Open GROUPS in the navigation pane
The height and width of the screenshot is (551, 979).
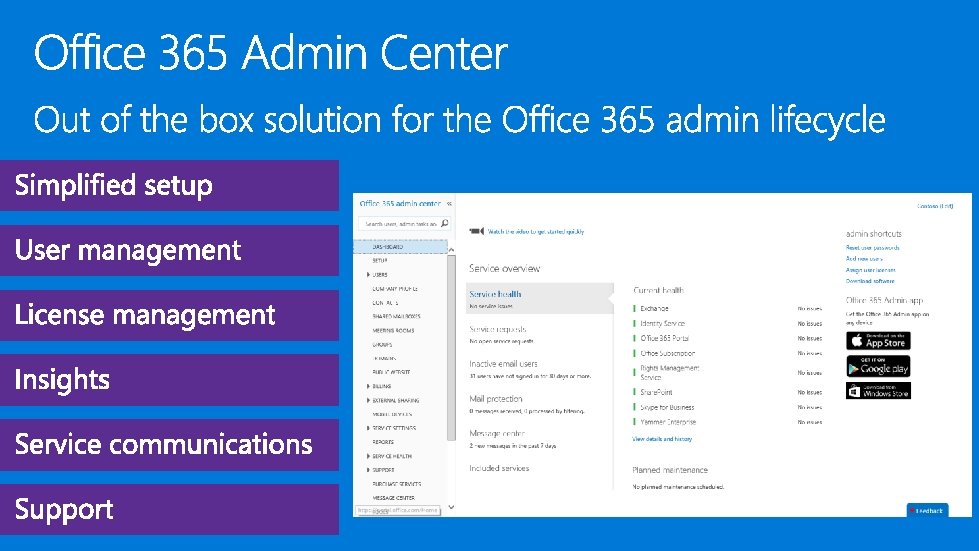click(382, 344)
